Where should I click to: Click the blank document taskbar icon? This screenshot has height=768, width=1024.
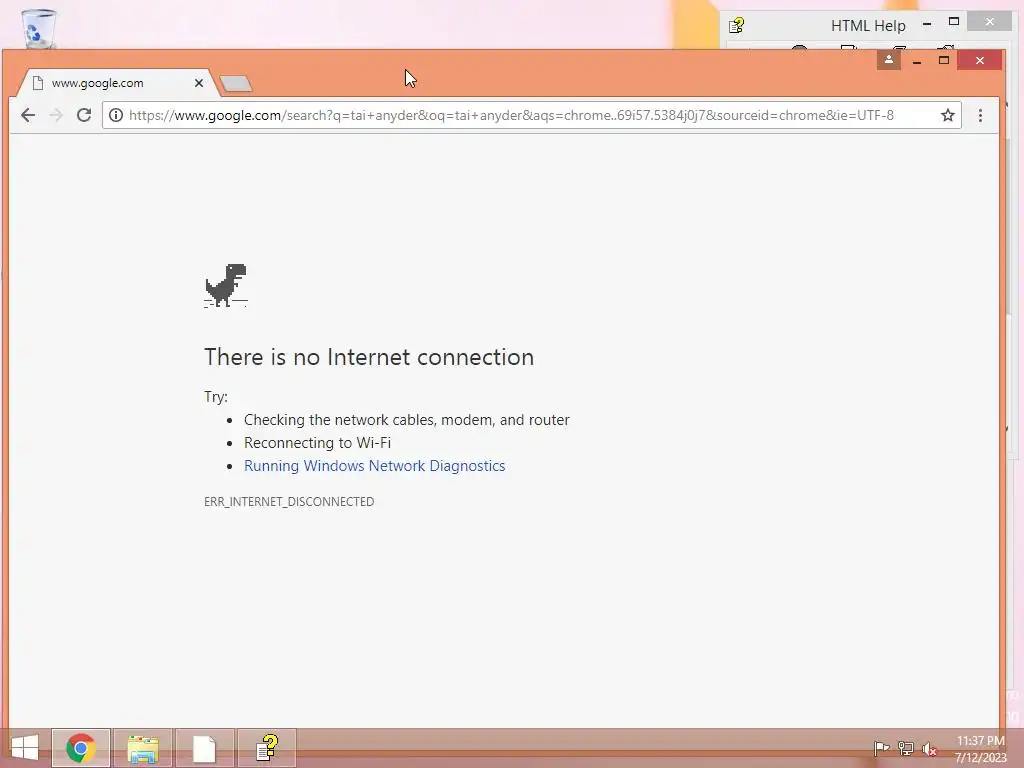tap(204, 748)
